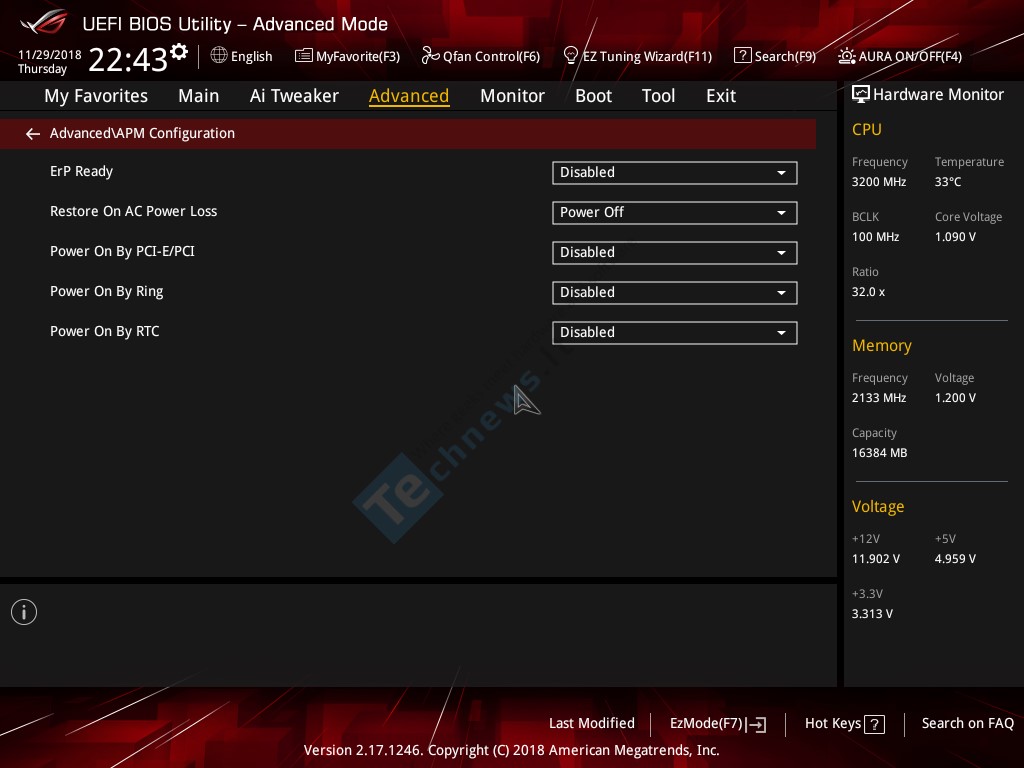Click the Version 2.17.1246 copyright text
The height and width of the screenshot is (768, 1024).
511,750
